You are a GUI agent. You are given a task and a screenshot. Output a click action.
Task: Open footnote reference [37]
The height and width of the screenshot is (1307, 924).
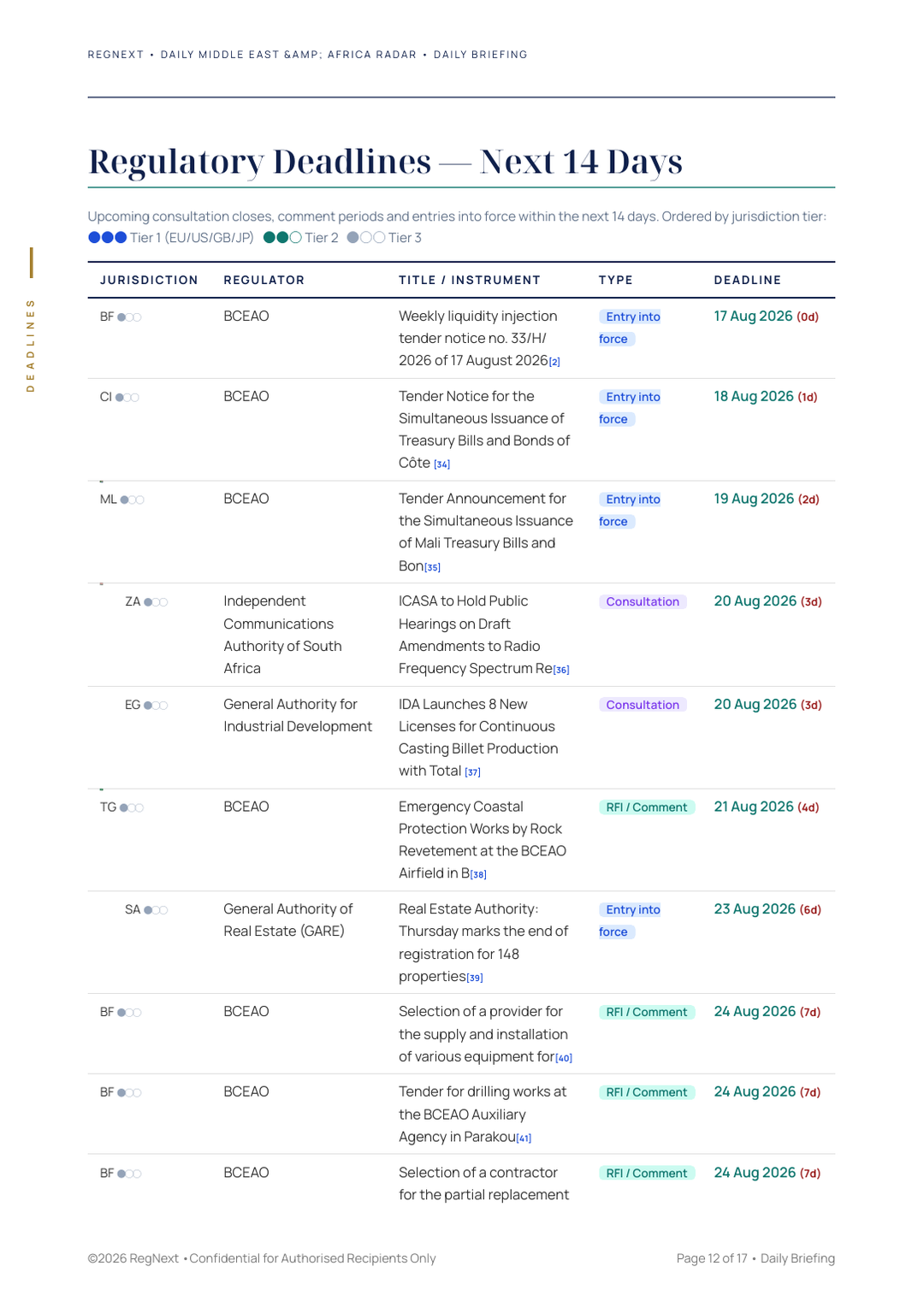472,772
